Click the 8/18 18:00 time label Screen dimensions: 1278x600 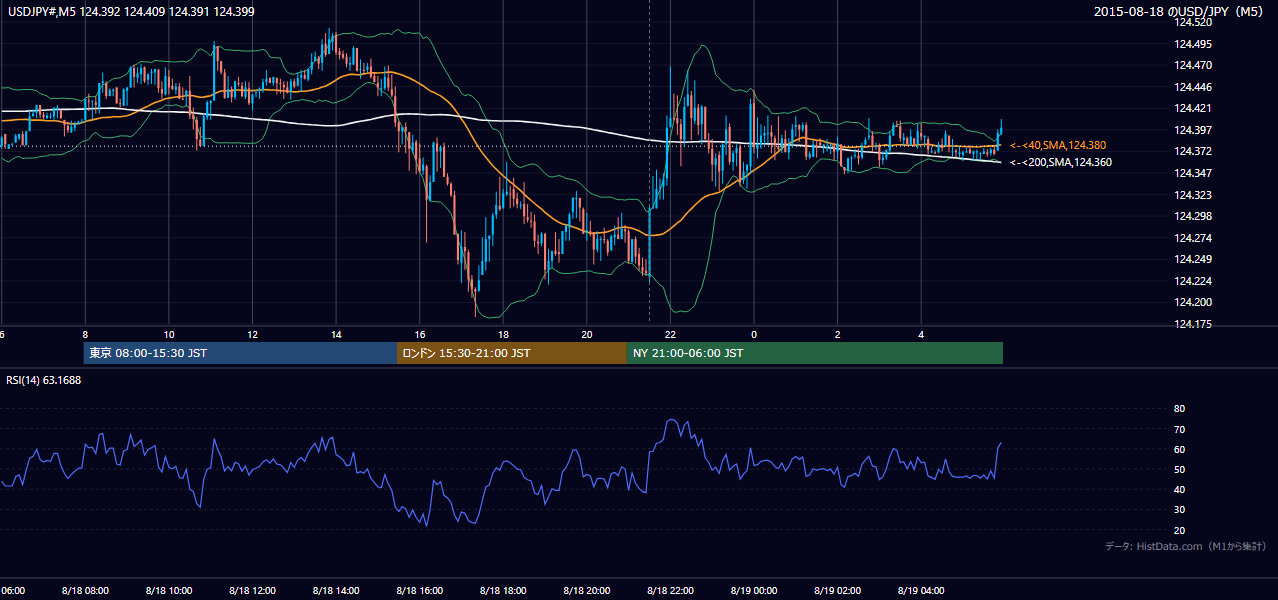502,591
